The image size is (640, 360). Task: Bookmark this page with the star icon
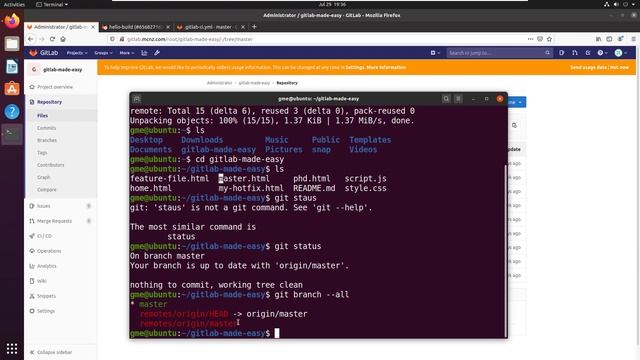(x=549, y=39)
